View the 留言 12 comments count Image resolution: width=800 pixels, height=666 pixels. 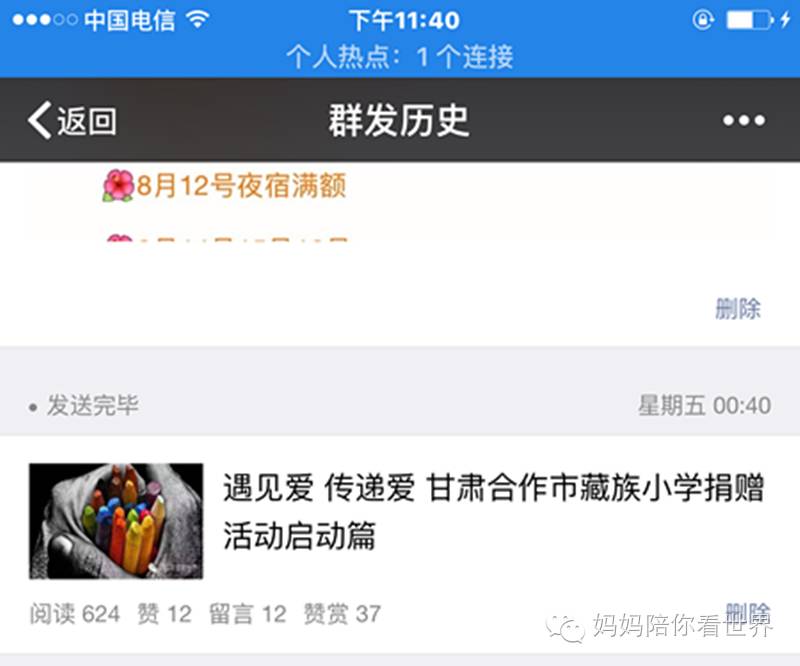pos(248,614)
